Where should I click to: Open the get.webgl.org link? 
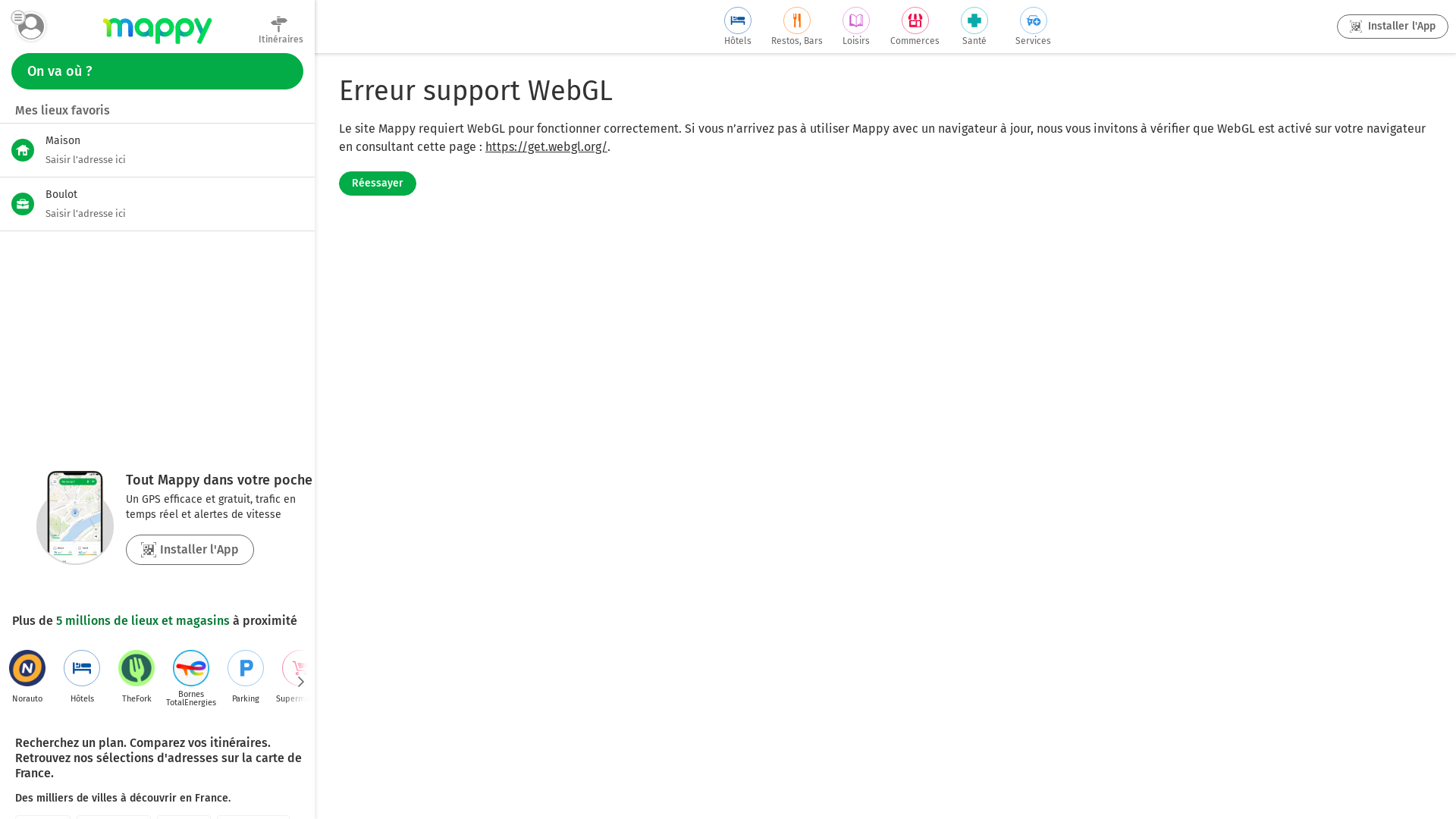click(x=545, y=147)
